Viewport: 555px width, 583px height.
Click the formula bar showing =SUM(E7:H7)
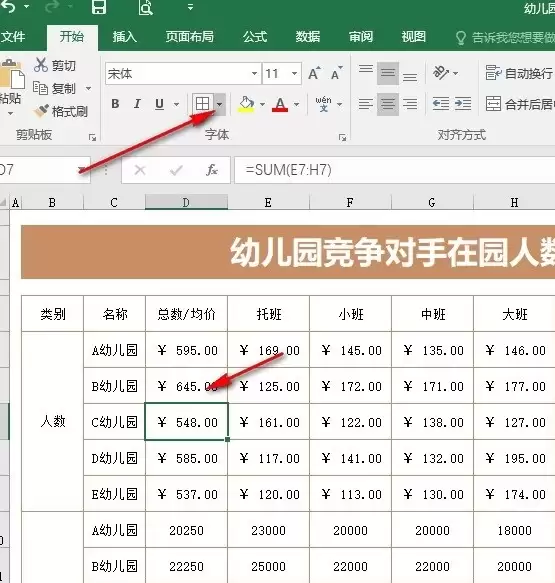point(395,170)
